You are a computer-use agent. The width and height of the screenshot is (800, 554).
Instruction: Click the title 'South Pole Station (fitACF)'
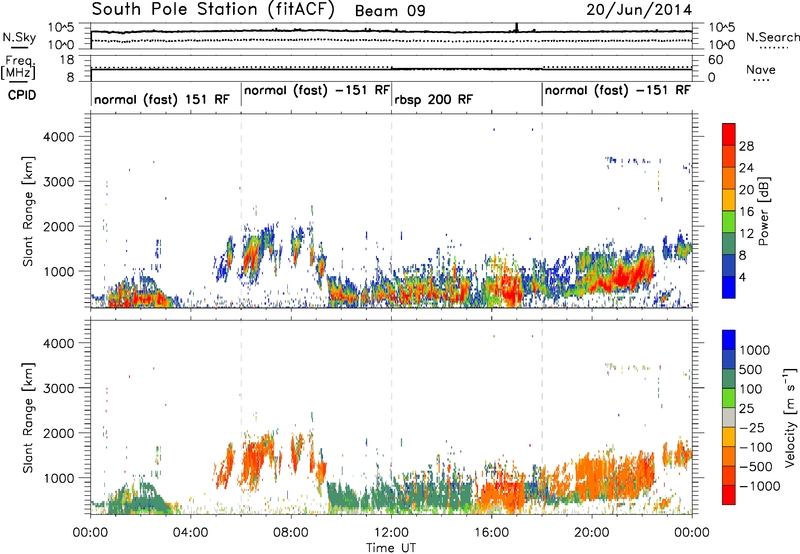pos(213,10)
